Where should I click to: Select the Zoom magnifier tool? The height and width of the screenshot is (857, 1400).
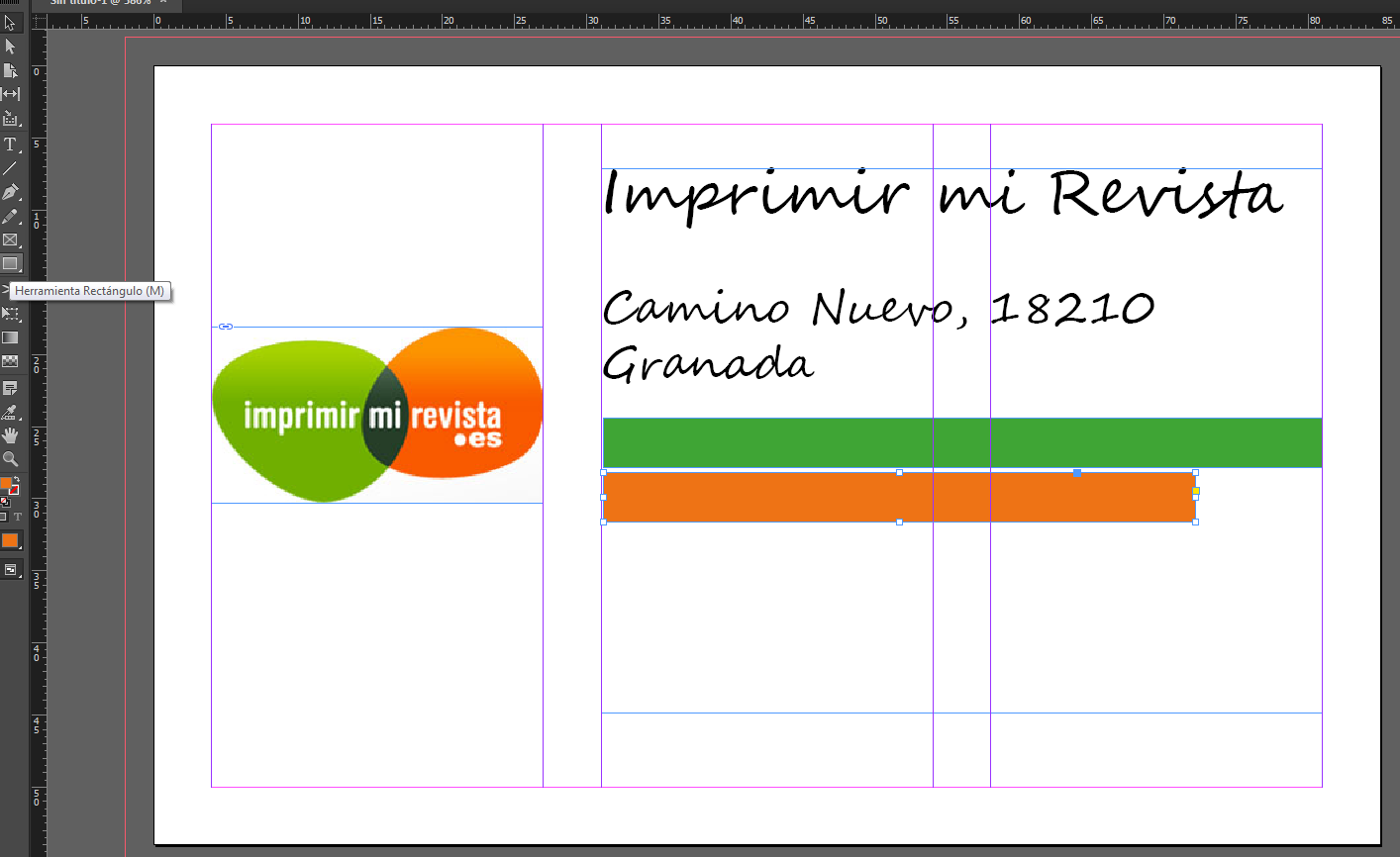(x=10, y=459)
